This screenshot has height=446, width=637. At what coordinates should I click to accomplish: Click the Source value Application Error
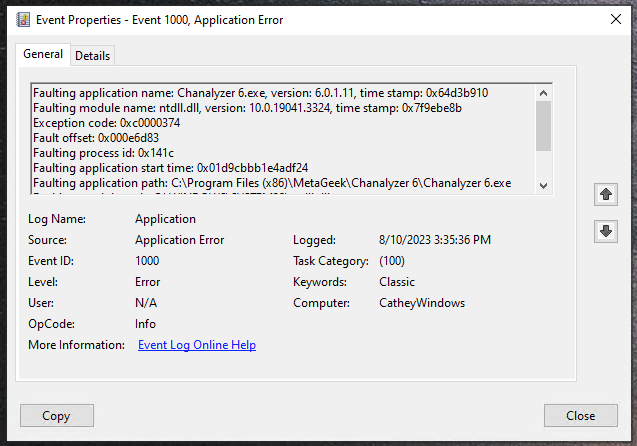[180, 240]
